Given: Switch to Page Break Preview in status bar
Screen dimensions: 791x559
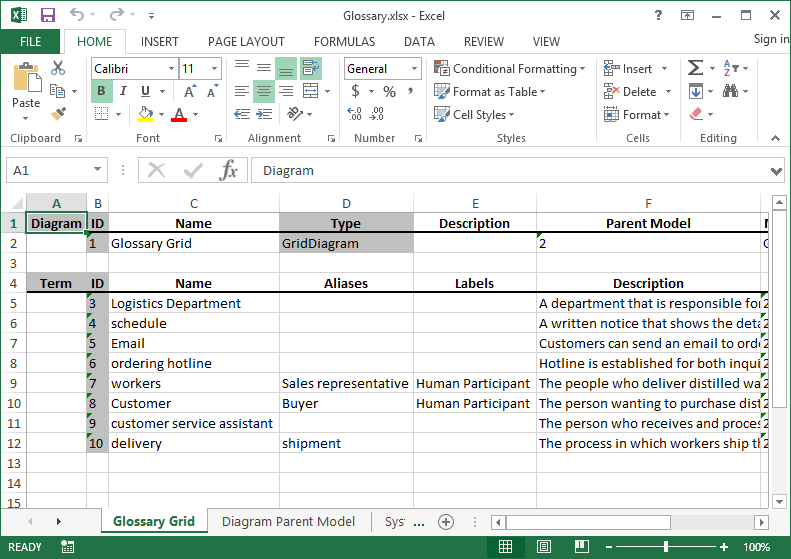Looking at the screenshot, I should (582, 547).
